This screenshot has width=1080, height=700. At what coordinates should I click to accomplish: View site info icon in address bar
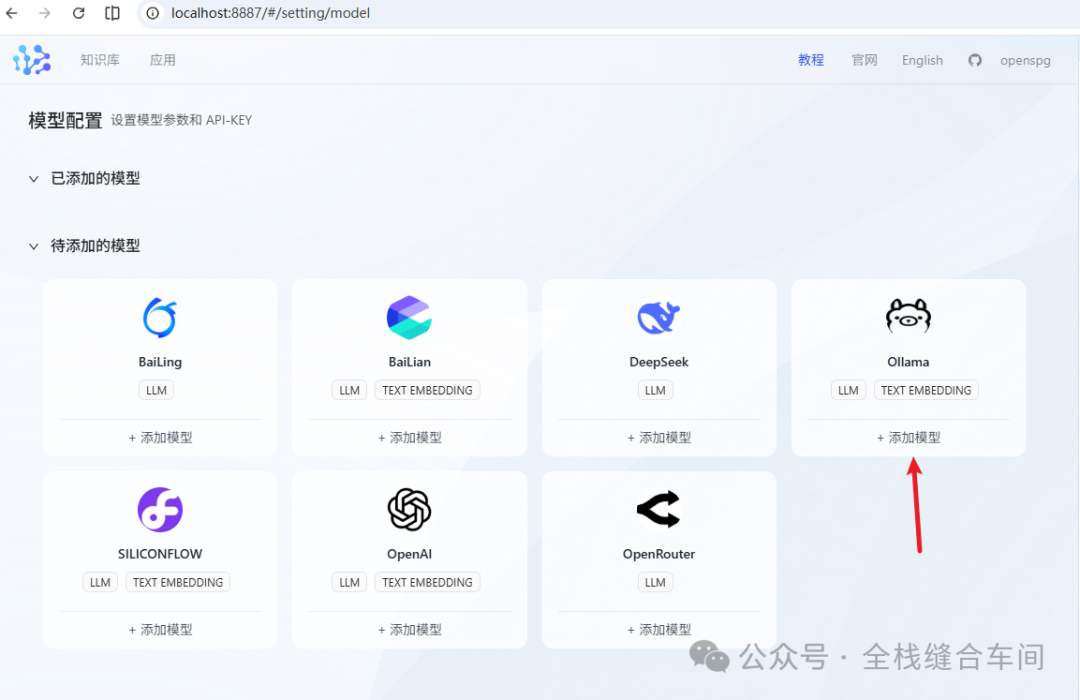pos(153,13)
